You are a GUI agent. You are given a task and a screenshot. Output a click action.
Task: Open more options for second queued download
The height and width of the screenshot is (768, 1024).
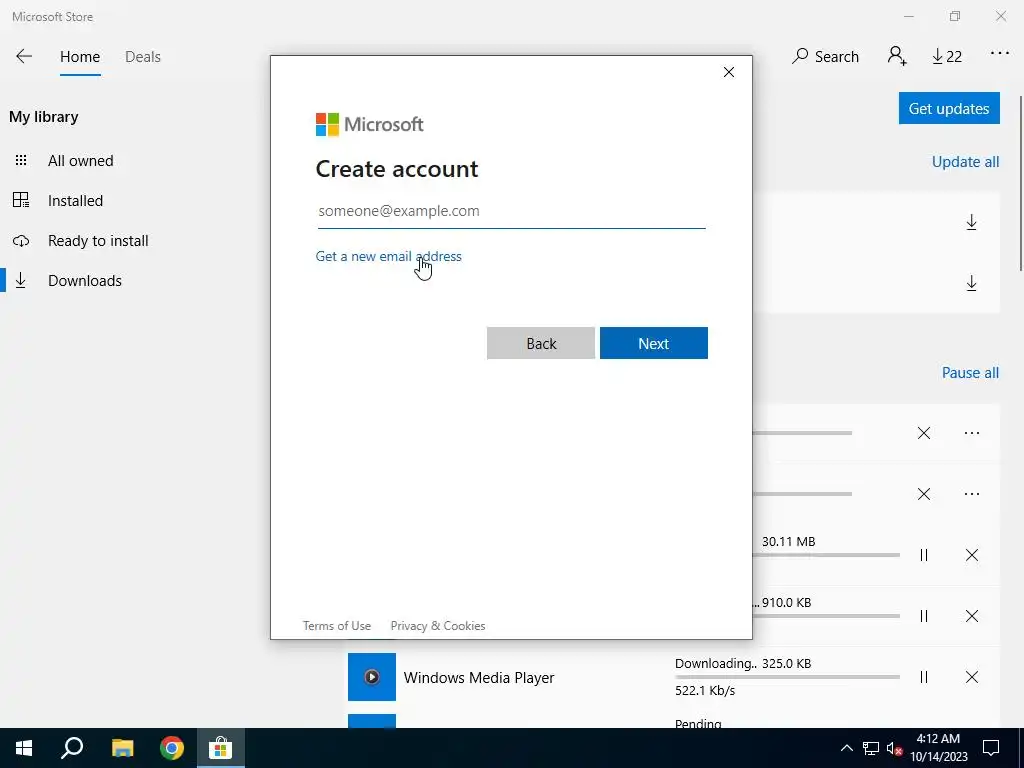tap(972, 494)
